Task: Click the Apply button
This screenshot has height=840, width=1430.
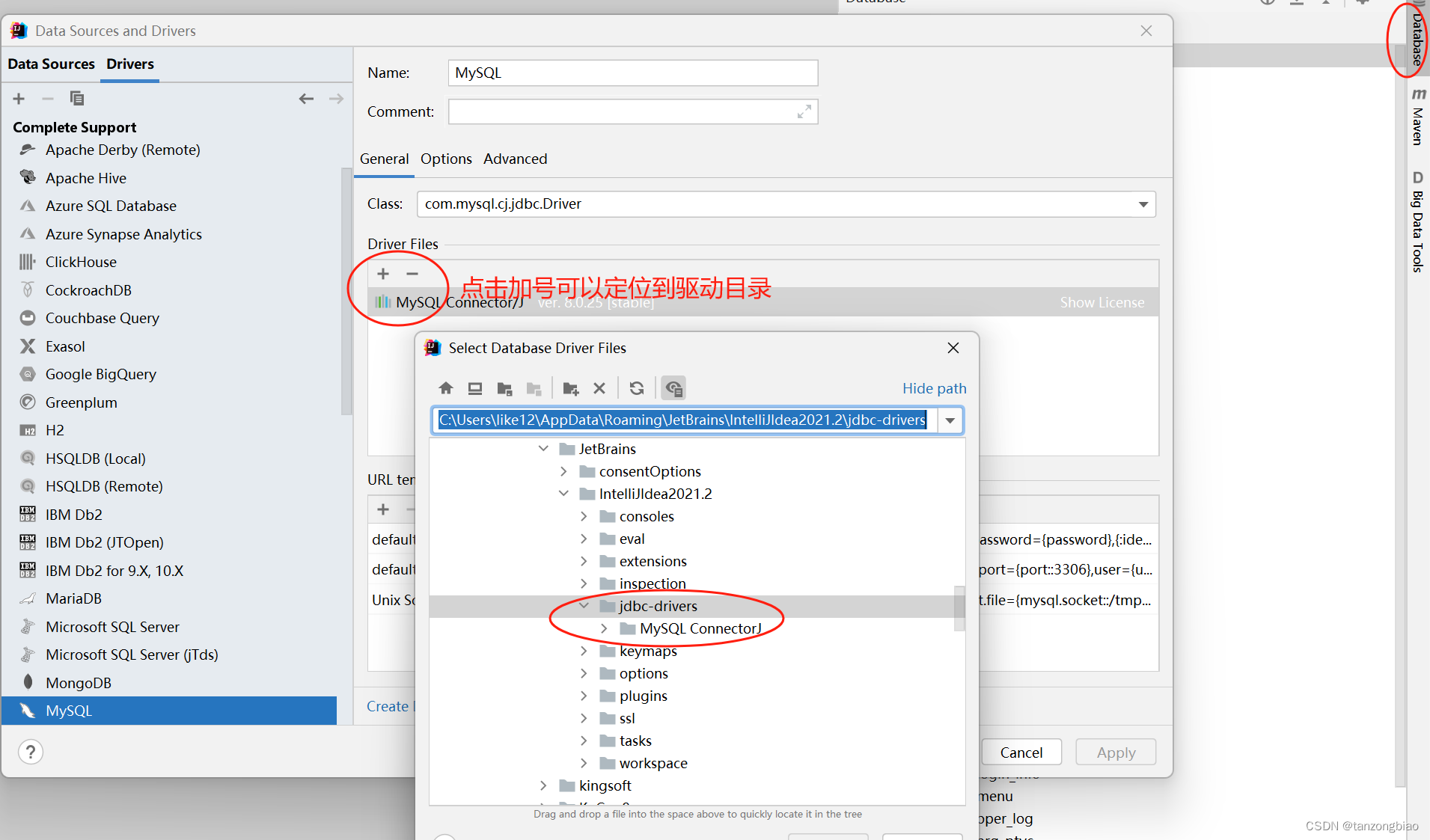Action: coord(1116,752)
